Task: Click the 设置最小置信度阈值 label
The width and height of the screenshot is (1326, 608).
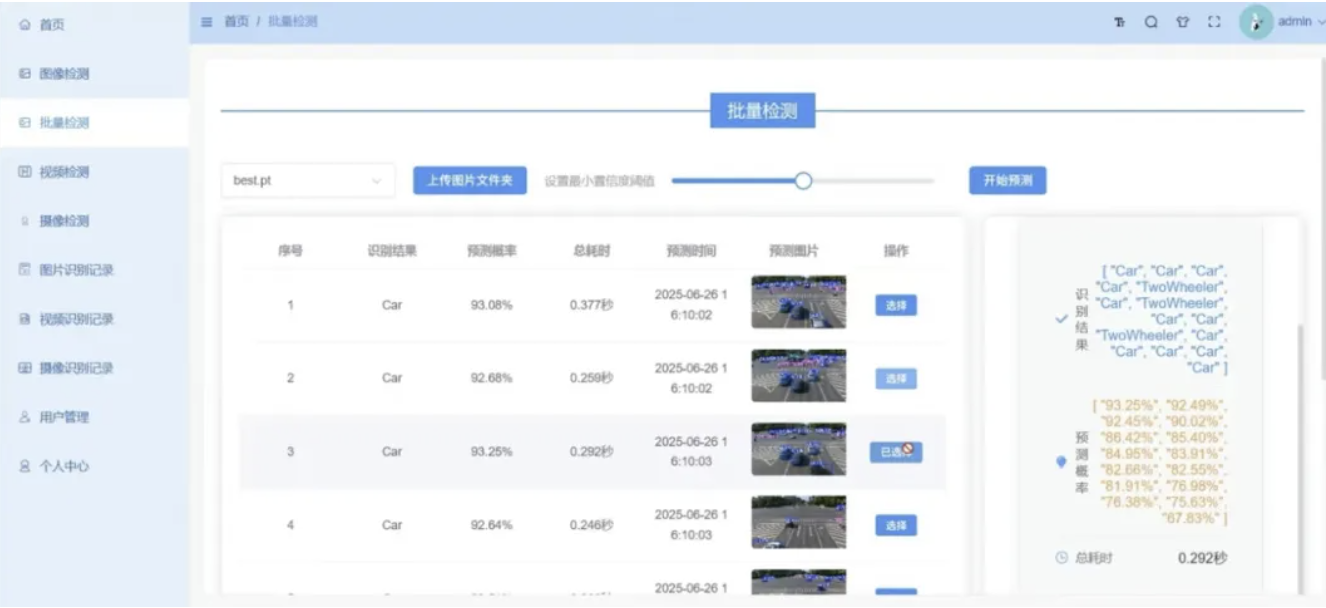Action: click(x=599, y=181)
